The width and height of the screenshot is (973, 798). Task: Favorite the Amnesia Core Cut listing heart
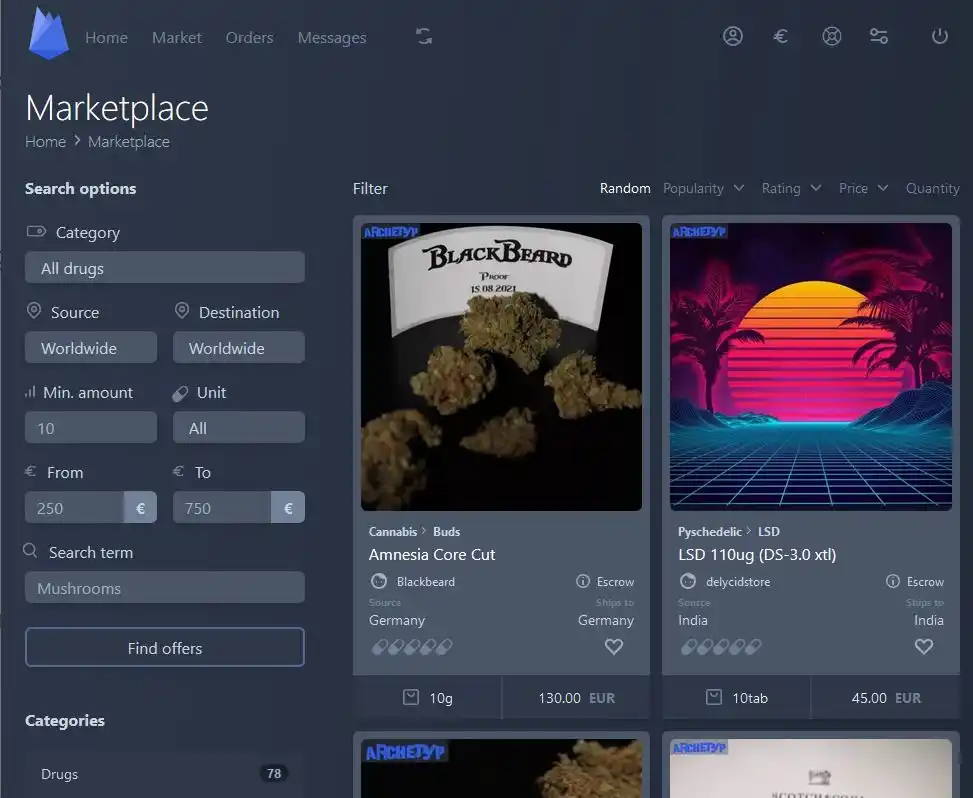[614, 647]
